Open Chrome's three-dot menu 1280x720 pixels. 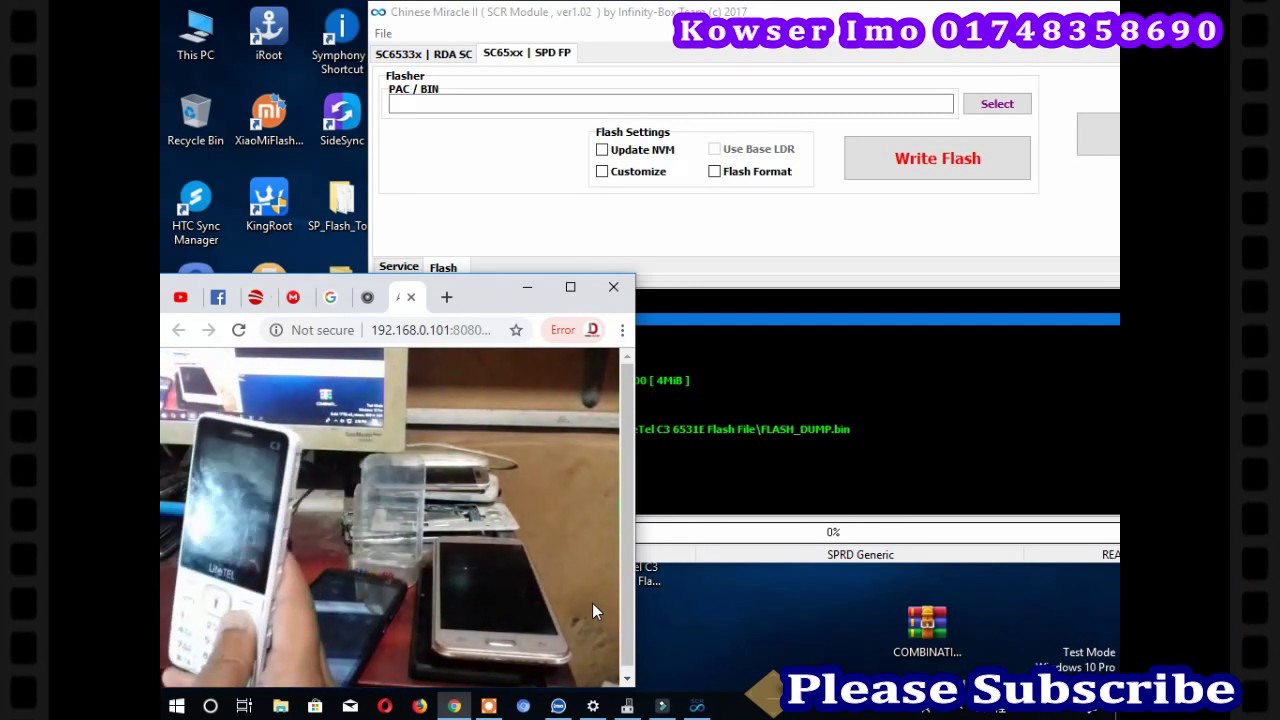pyautogui.click(x=622, y=330)
